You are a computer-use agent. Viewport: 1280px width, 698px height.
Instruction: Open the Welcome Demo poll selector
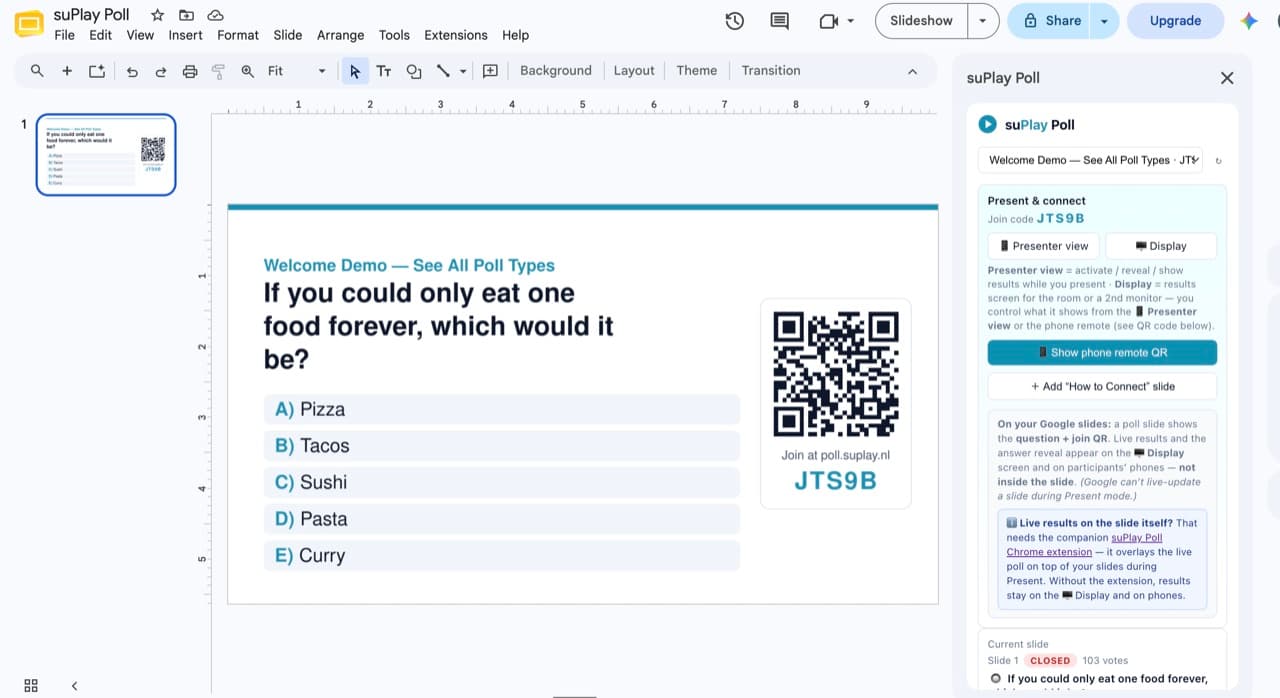click(x=1090, y=160)
